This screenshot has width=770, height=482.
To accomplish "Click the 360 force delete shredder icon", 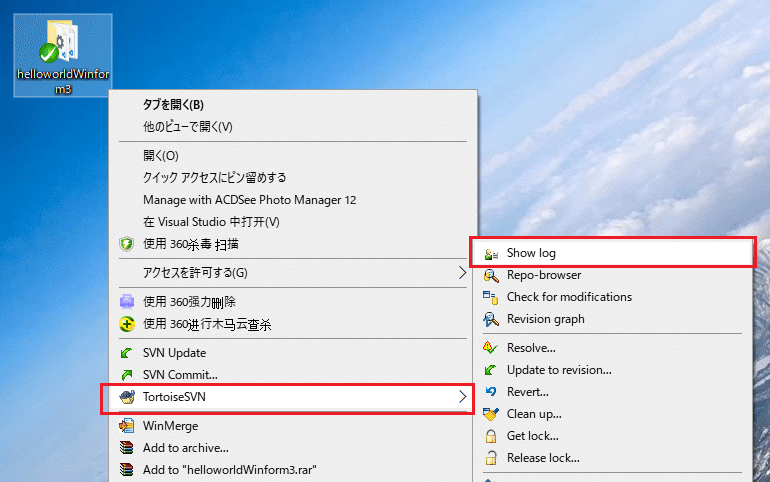I will tap(127, 302).
